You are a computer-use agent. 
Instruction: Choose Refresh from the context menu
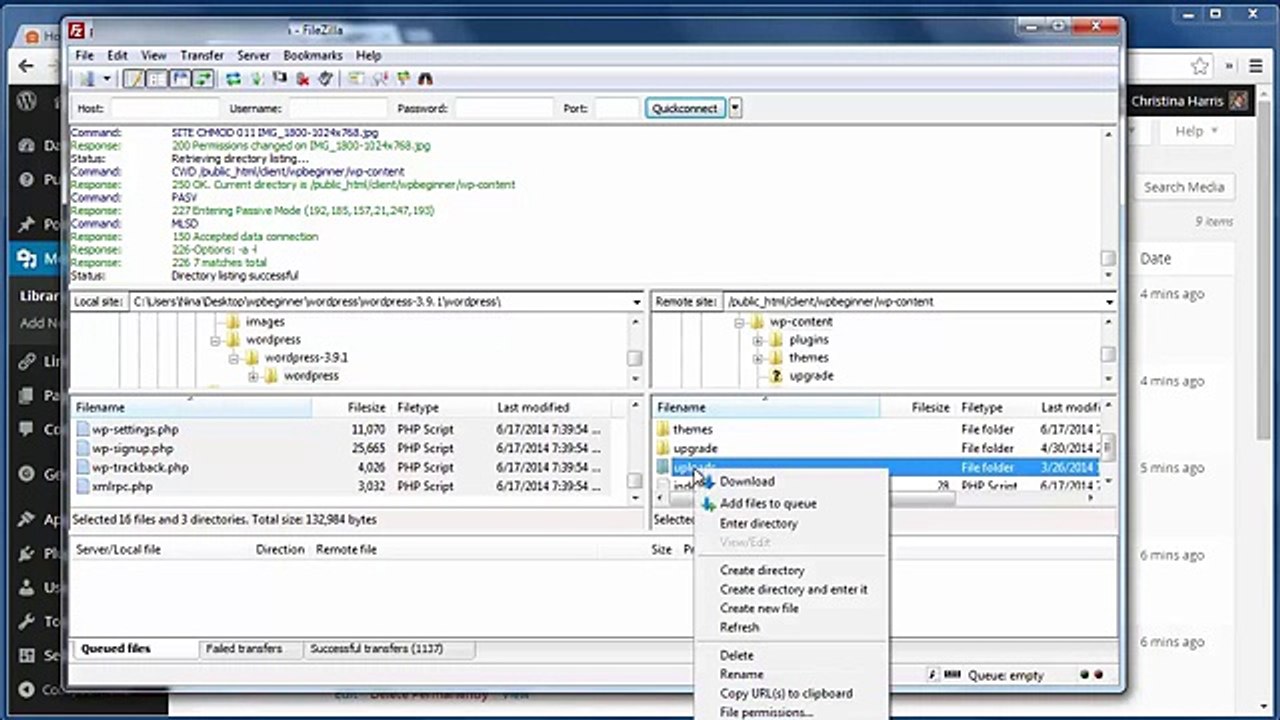tap(739, 627)
